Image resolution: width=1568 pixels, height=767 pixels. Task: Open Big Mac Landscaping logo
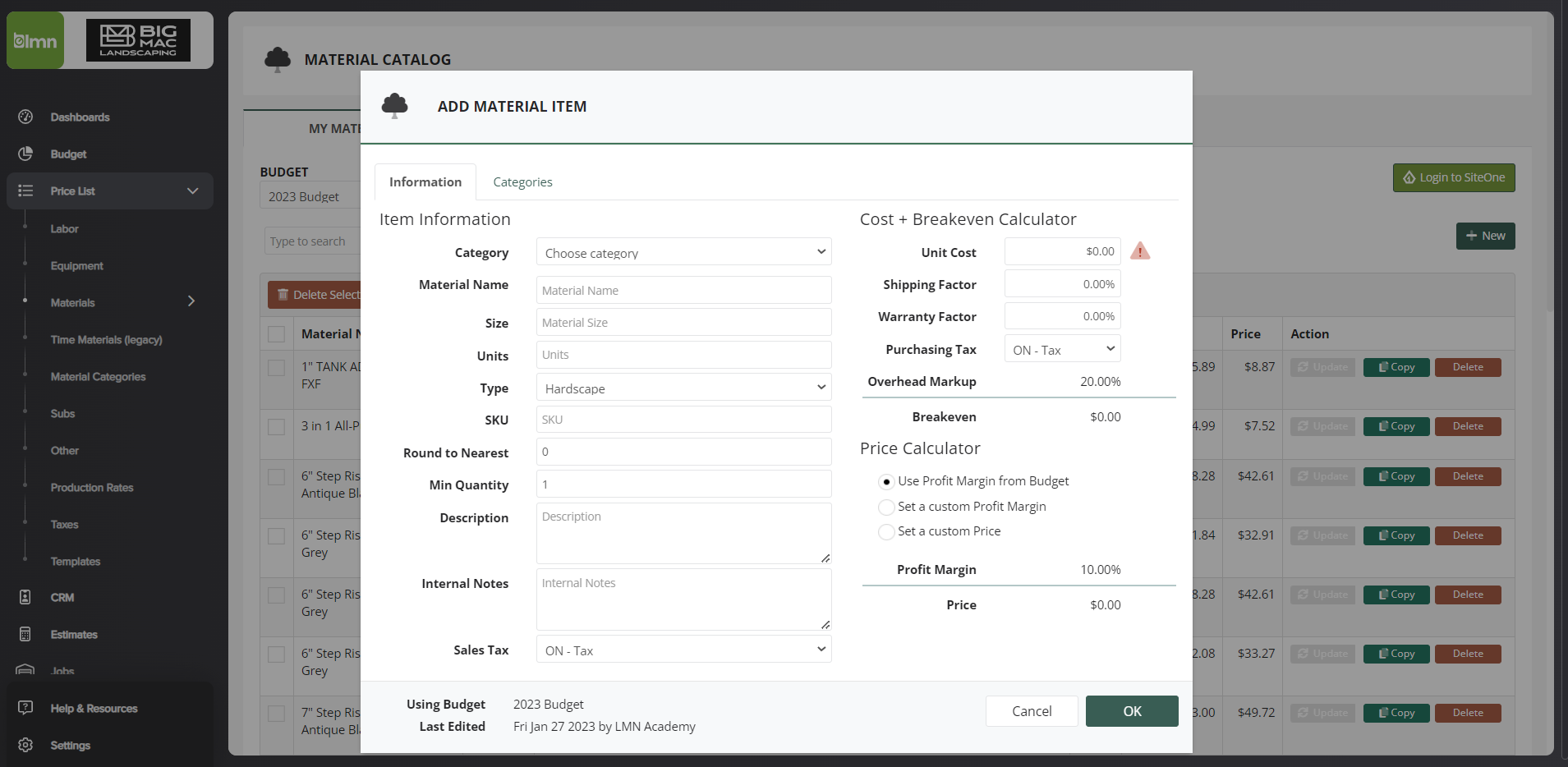[138, 40]
